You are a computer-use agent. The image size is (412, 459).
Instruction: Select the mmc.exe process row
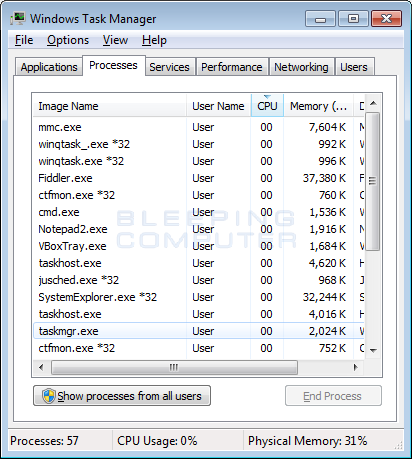coord(199,127)
